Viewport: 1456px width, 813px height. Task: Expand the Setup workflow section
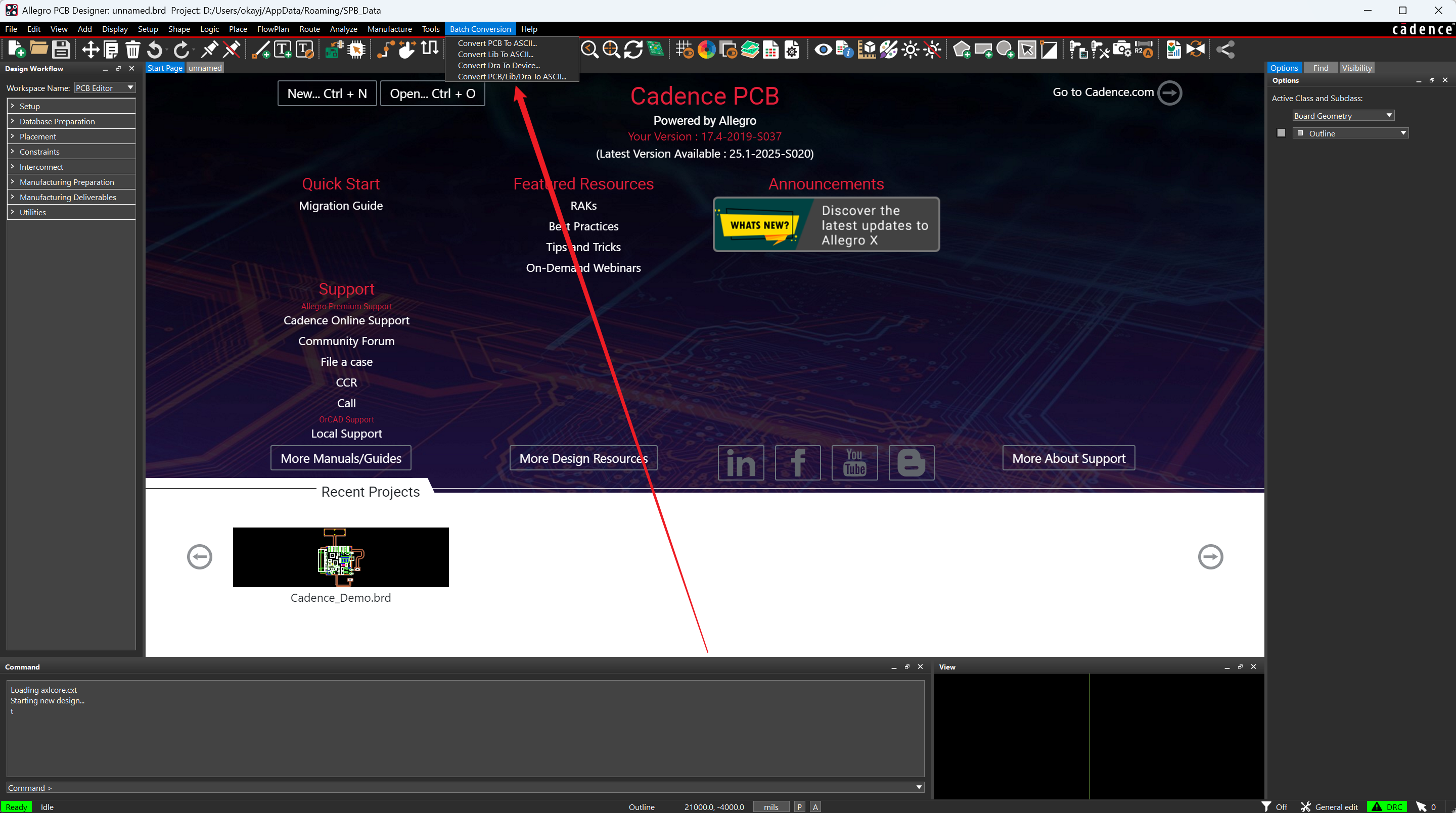(71, 106)
